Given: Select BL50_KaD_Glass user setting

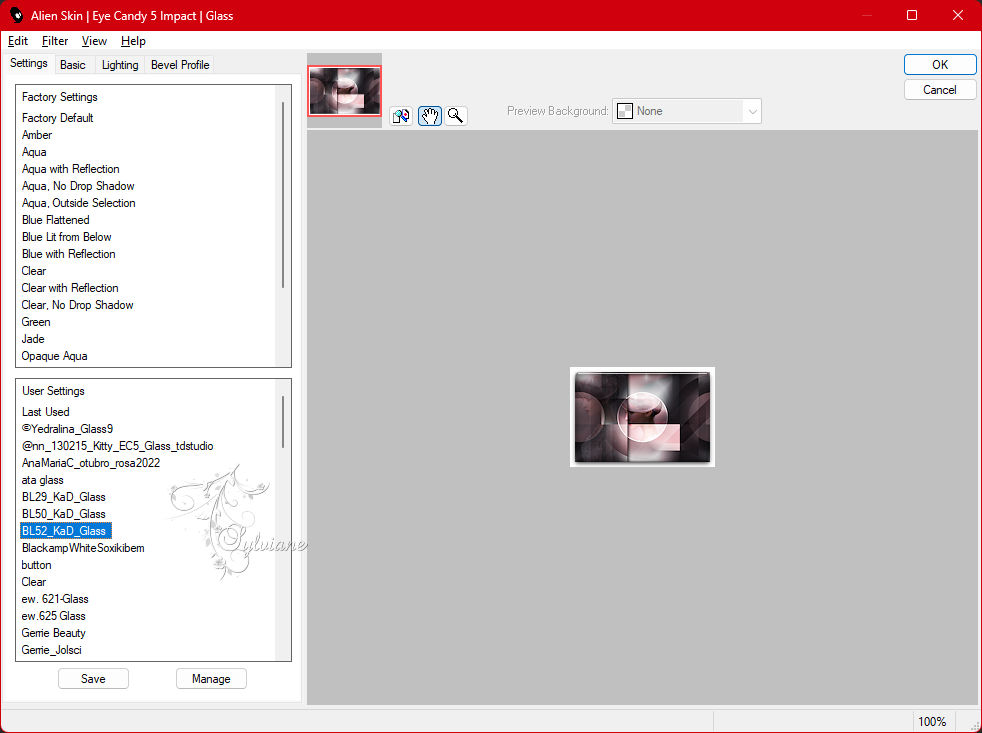Looking at the screenshot, I should [63, 512].
